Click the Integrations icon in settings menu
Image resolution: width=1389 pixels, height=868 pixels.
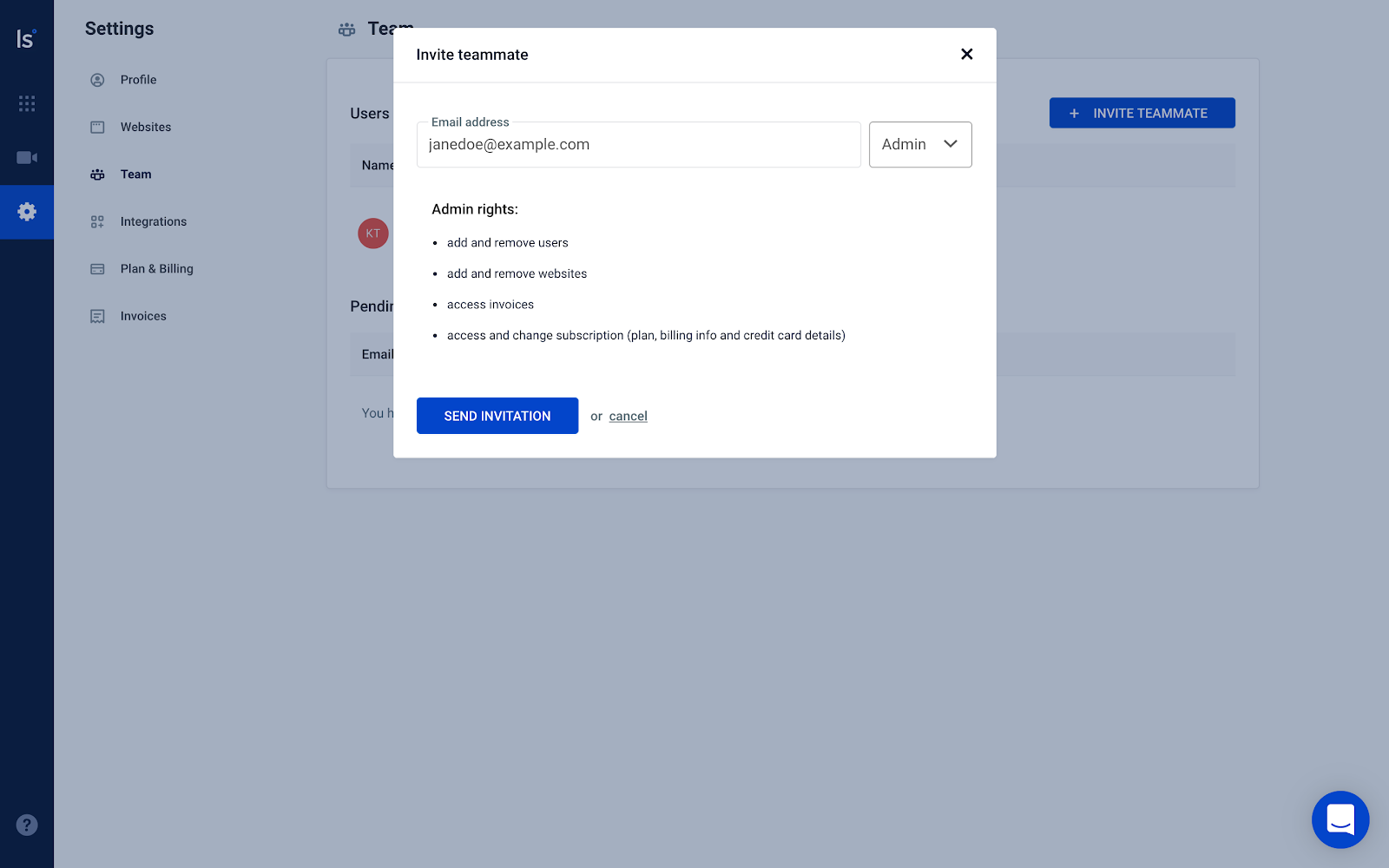click(97, 221)
